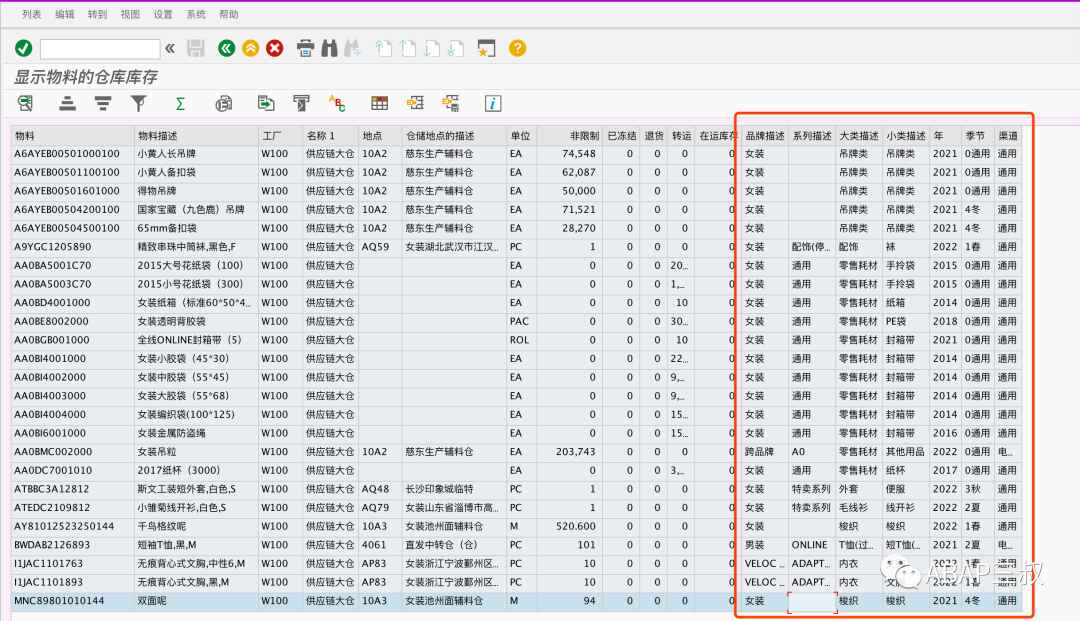Collapse the command field with double-arrow
The image size is (1080, 621).
(x=170, y=48)
